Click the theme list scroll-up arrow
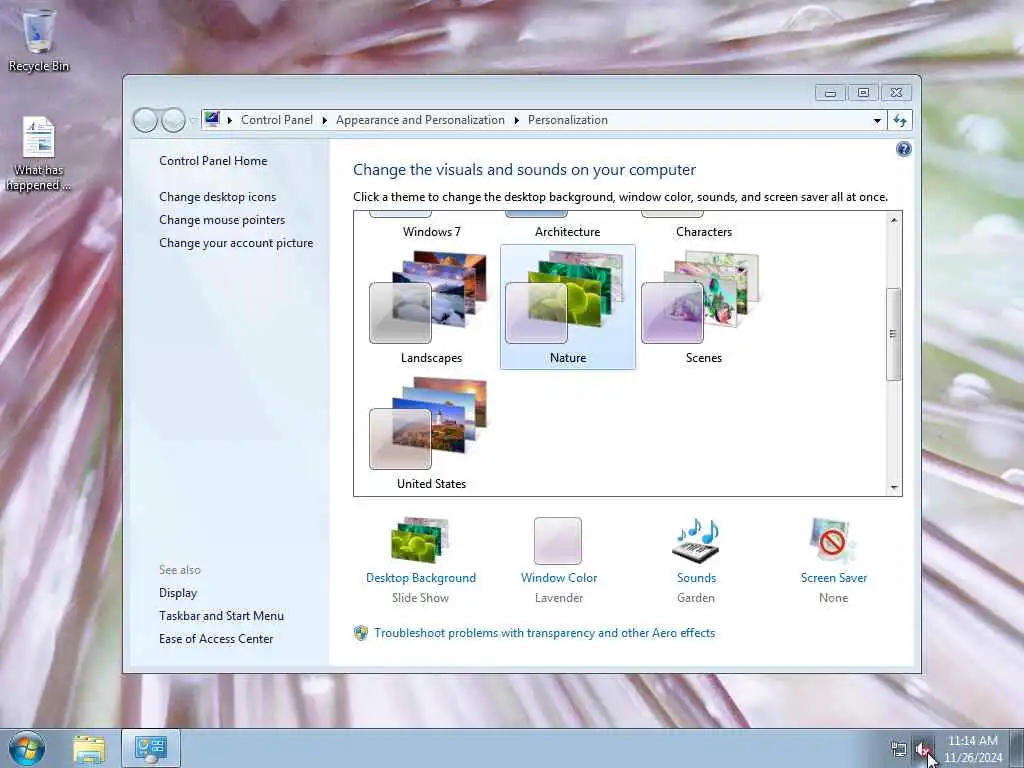 [893, 220]
